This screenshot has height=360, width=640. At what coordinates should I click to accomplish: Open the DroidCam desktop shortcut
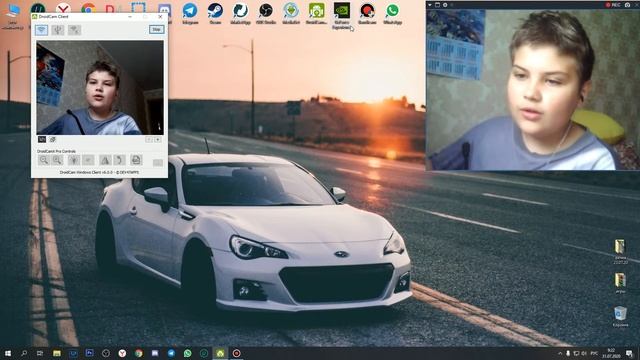pyautogui.click(x=316, y=13)
